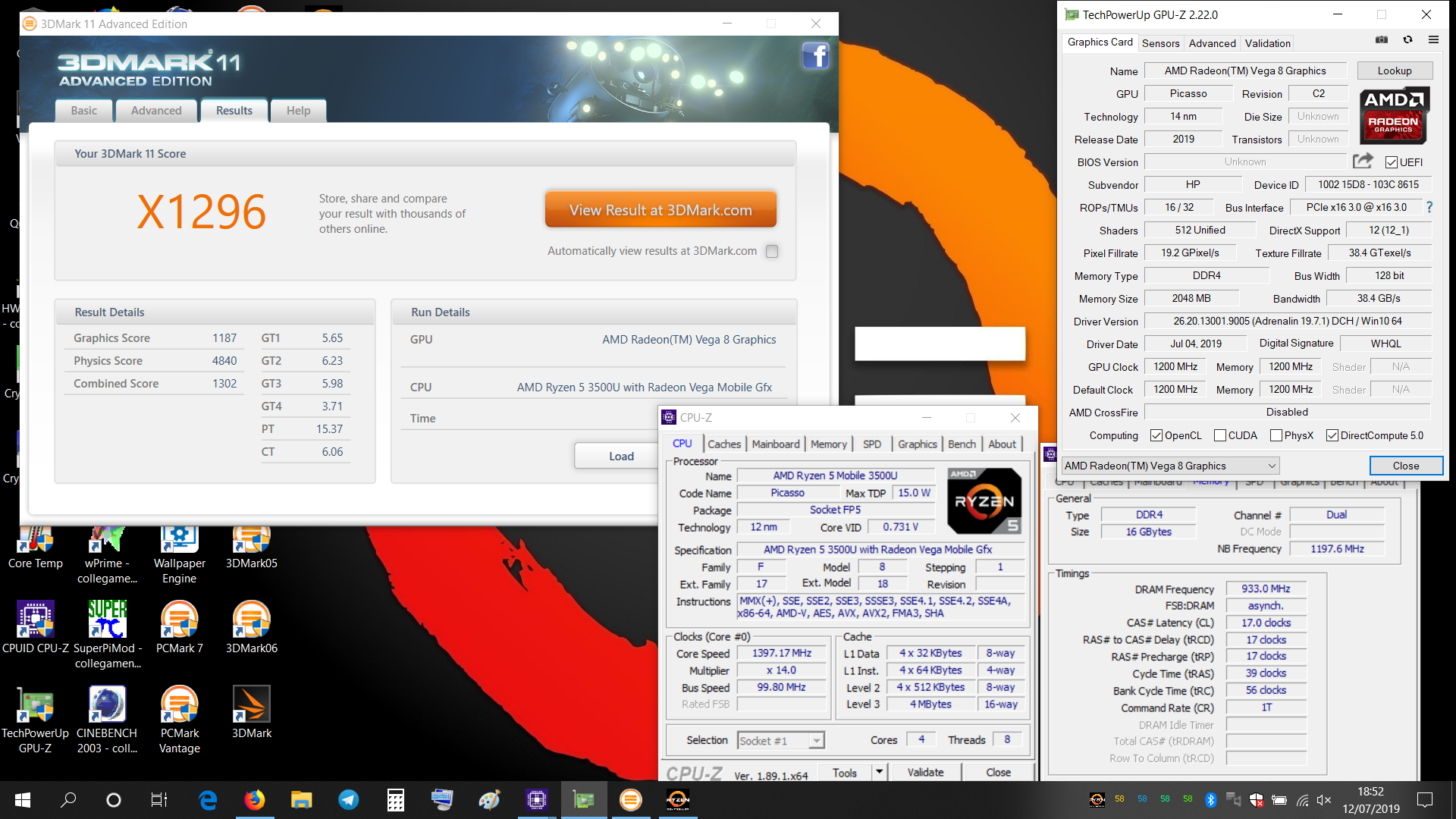
Task: Click the Cortana circle on the taskbar
Action: 114,800
